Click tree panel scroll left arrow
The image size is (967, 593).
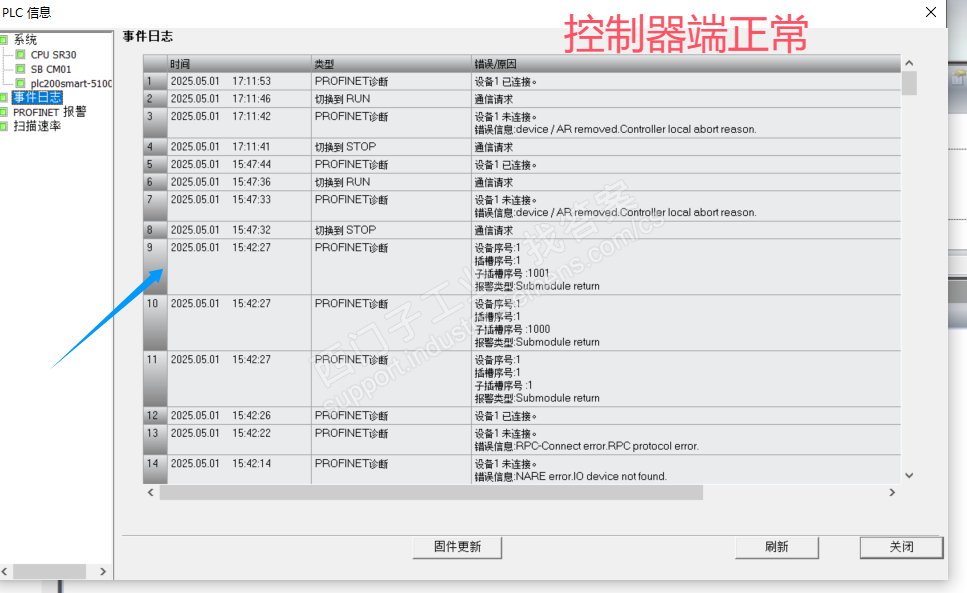click(4, 572)
